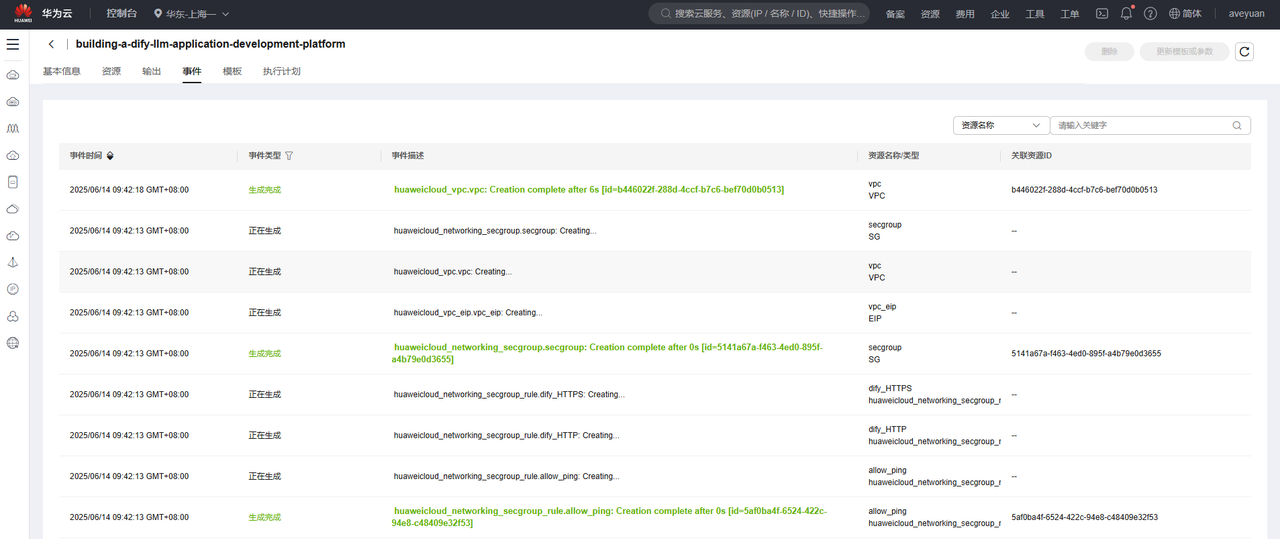Open the 工单 link in top bar
The width and height of the screenshot is (1280, 539).
point(1069,14)
